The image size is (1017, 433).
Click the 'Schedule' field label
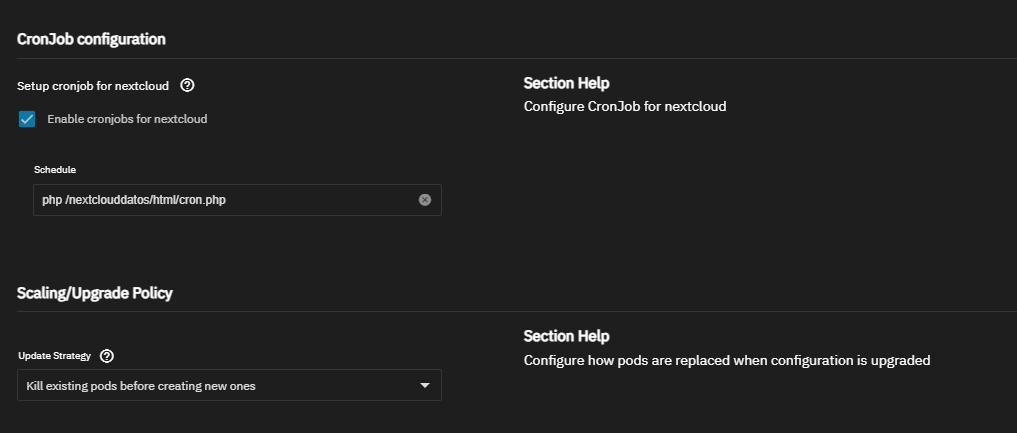55,170
